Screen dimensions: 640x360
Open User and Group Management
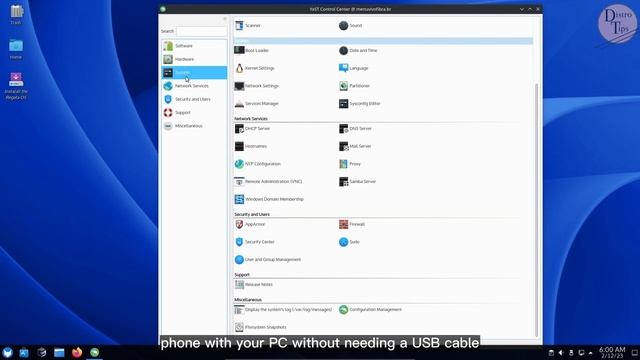(x=268, y=260)
